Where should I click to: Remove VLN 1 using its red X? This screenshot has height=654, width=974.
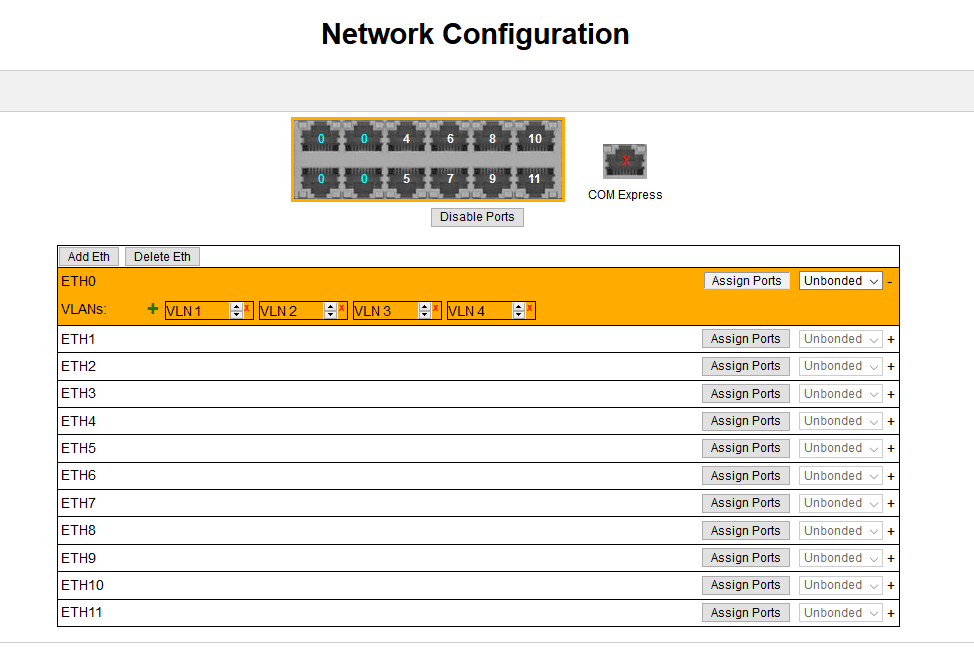pos(247,308)
